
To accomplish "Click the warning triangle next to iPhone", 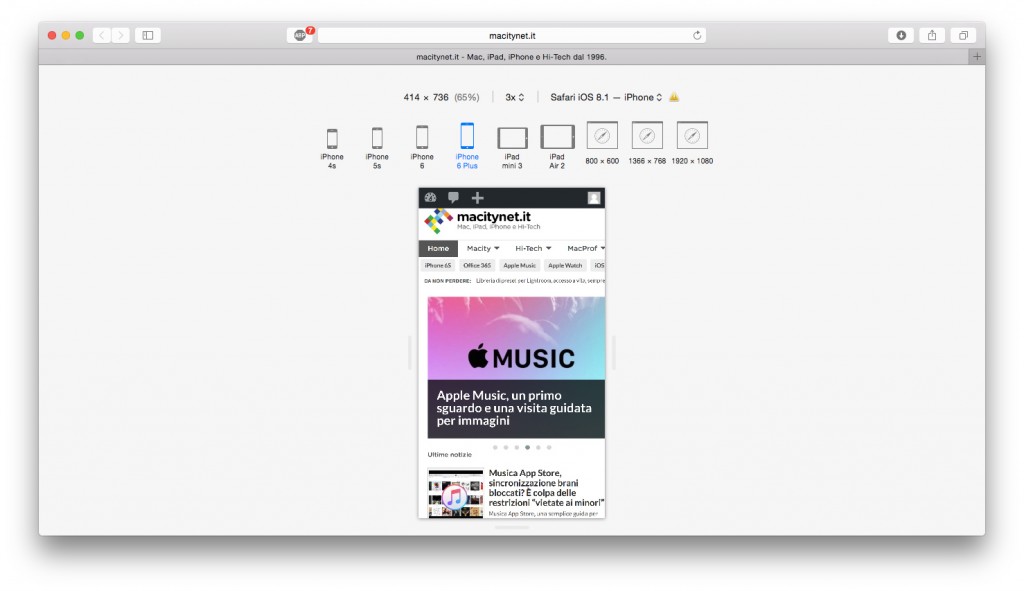I will tap(674, 97).
